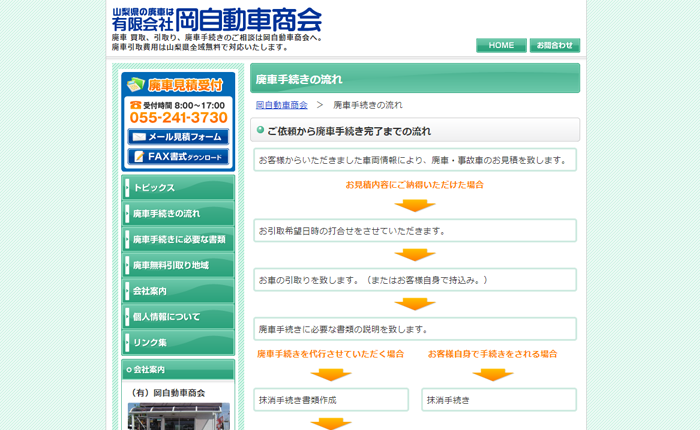
Task: Click step box 廃車手続きに必要な書類の説明
Action: 415,329
